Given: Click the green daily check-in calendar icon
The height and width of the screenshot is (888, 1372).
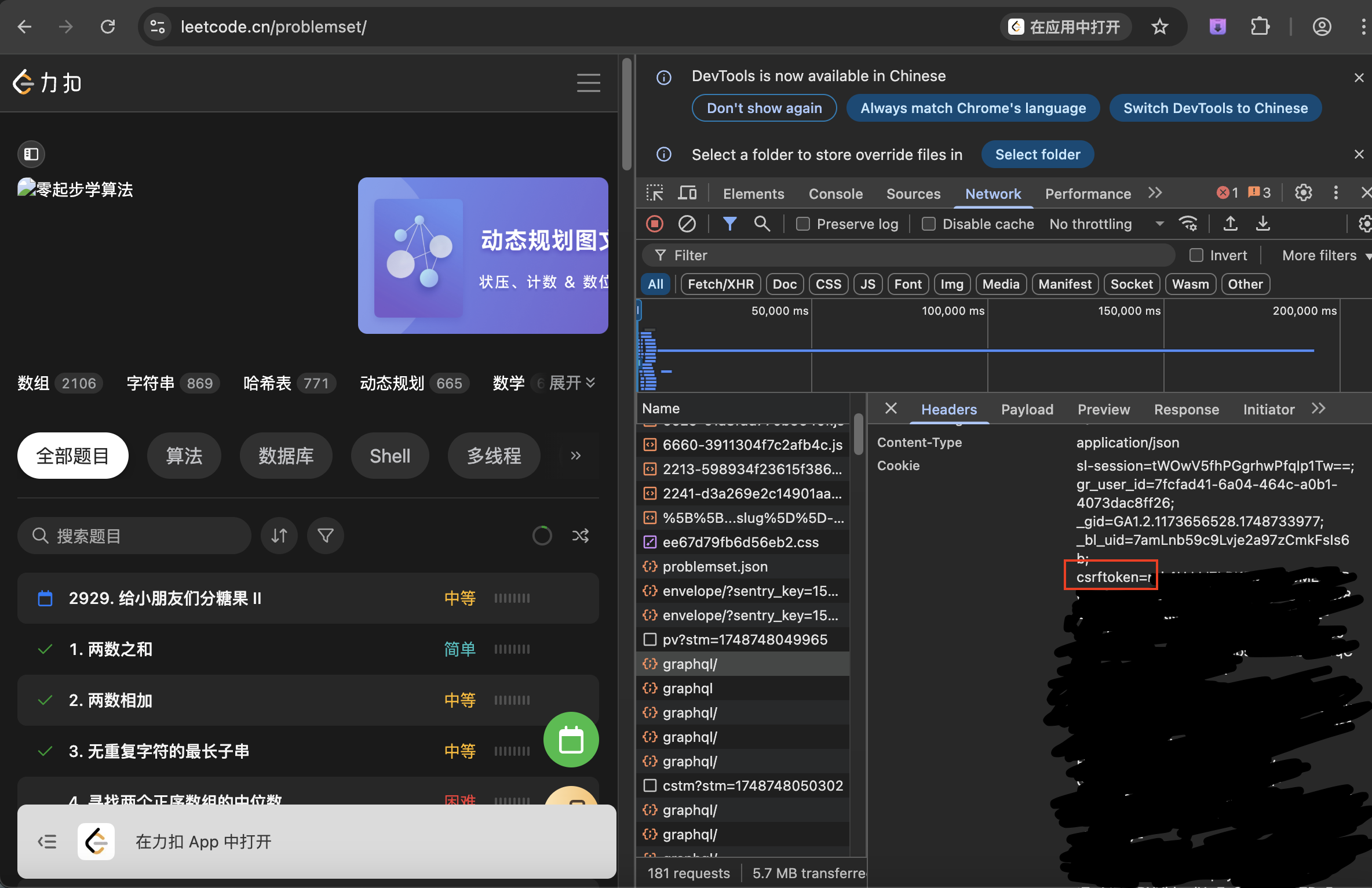Looking at the screenshot, I should tap(571, 740).
